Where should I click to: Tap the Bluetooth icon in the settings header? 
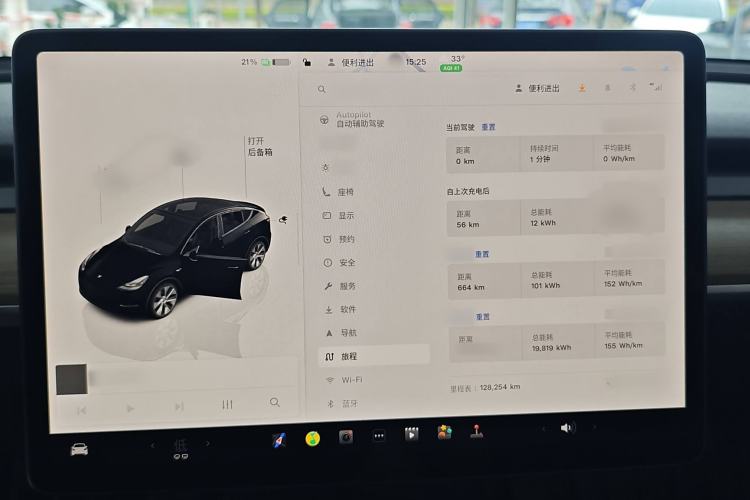[632, 88]
